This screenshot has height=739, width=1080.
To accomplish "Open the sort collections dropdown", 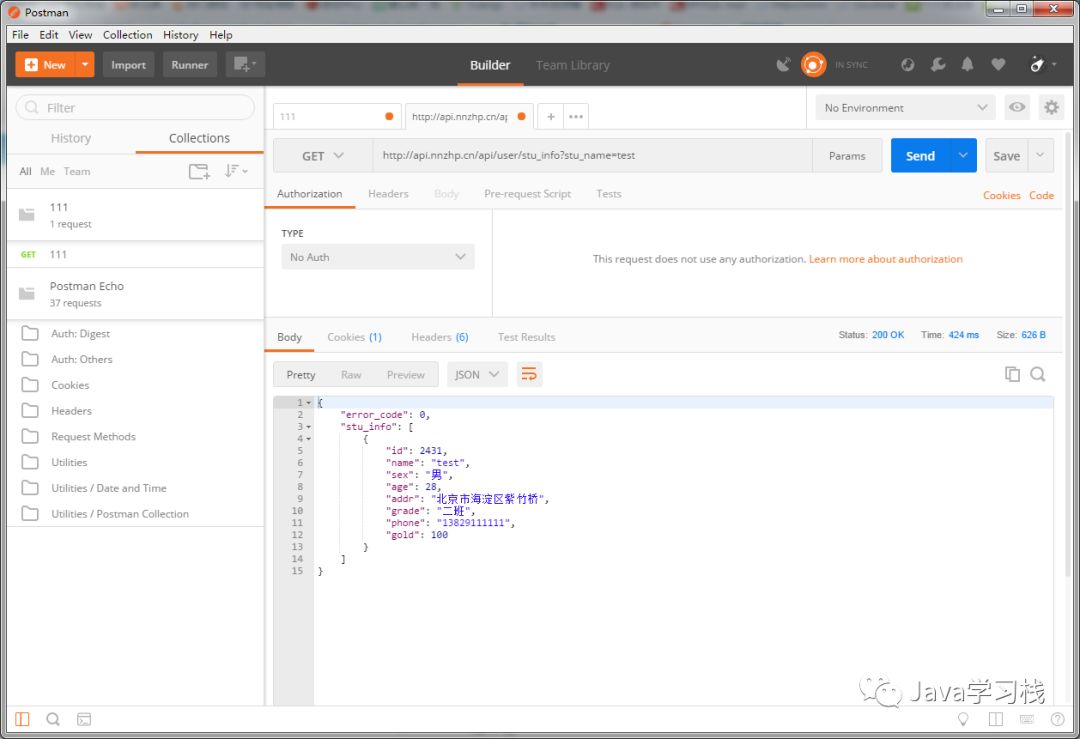I will [x=236, y=171].
